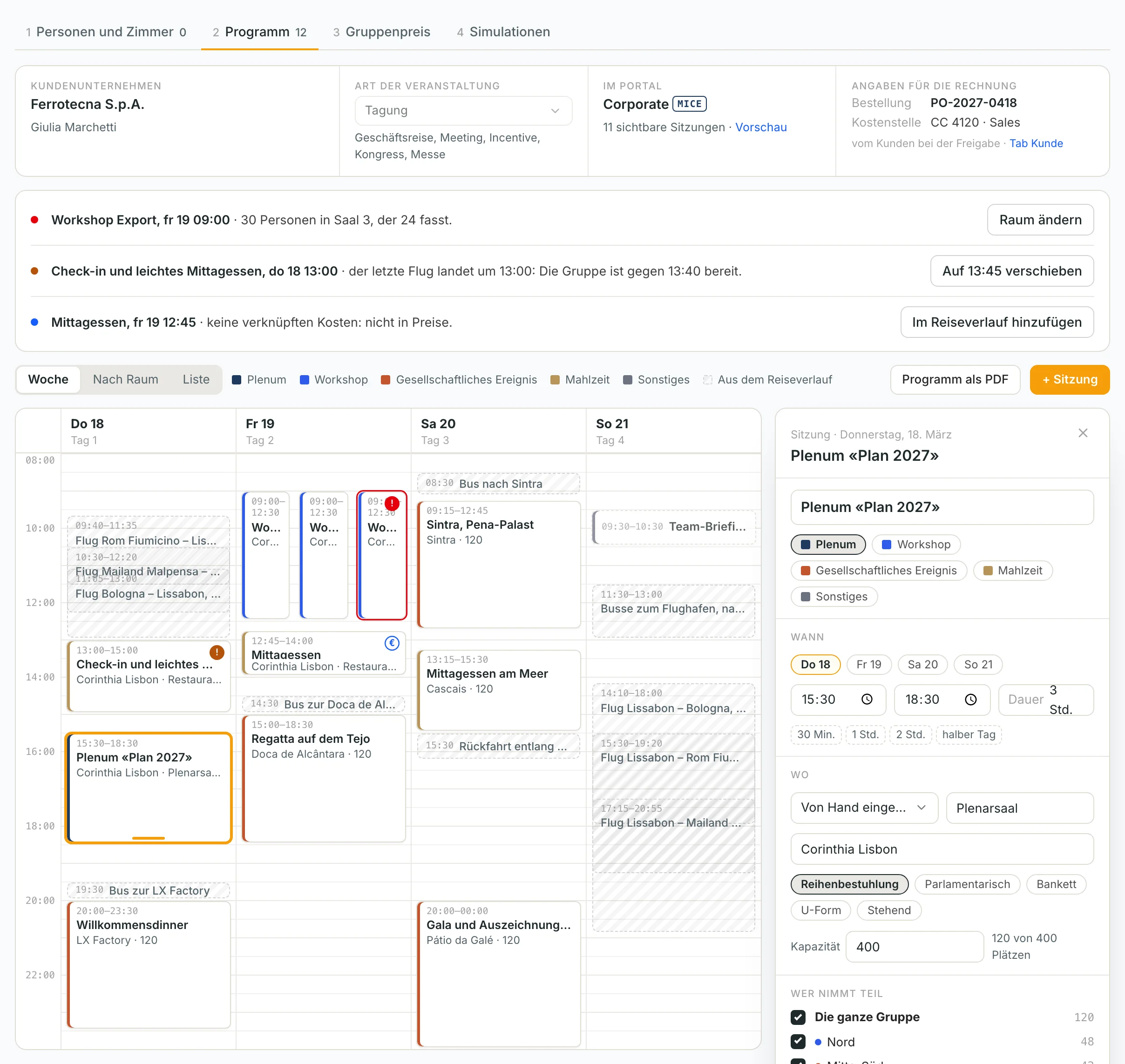Switch calendar to Nach Raum view
The image size is (1125, 1064).
coord(125,379)
